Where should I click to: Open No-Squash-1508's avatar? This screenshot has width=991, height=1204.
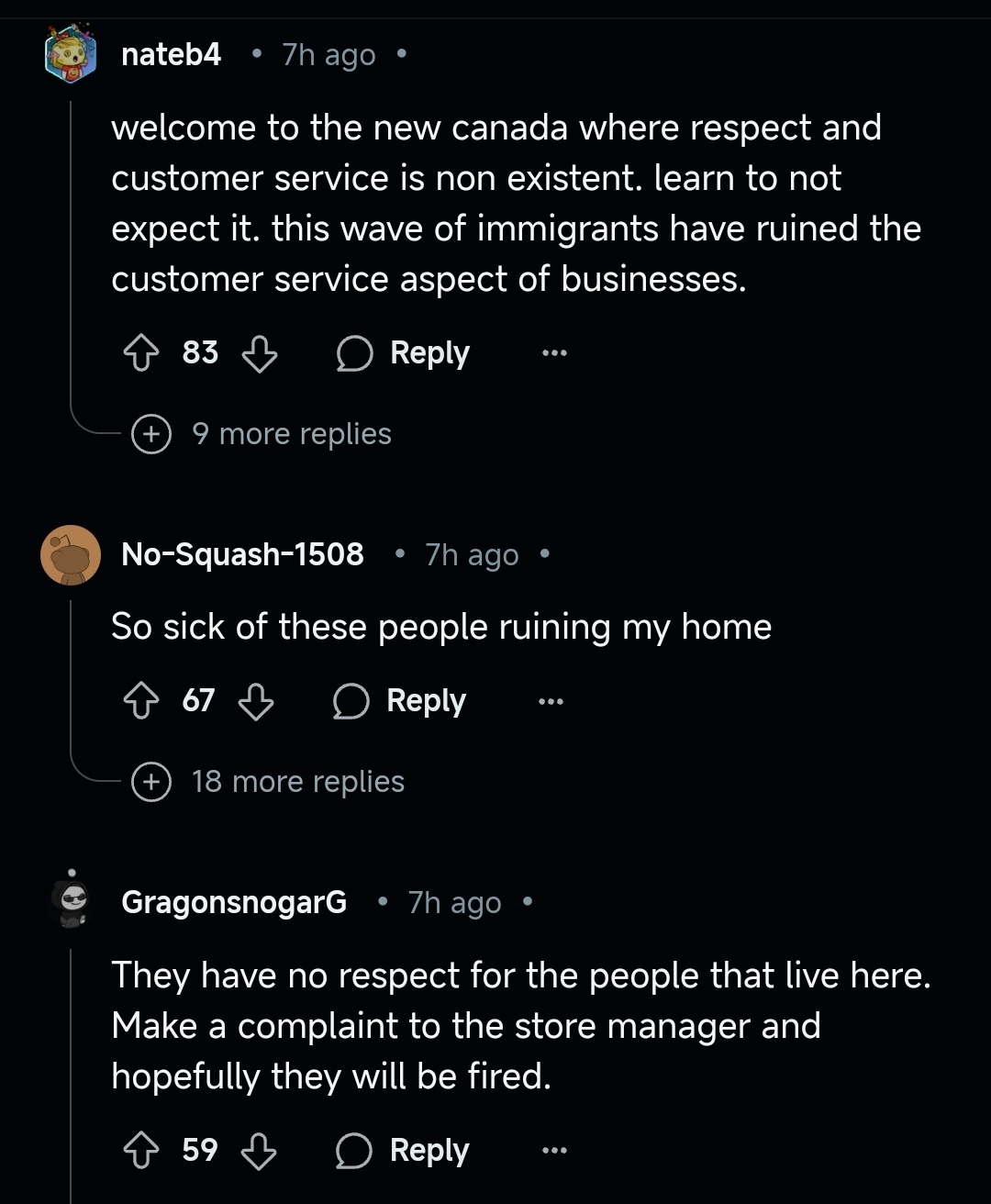pyautogui.click(x=71, y=554)
